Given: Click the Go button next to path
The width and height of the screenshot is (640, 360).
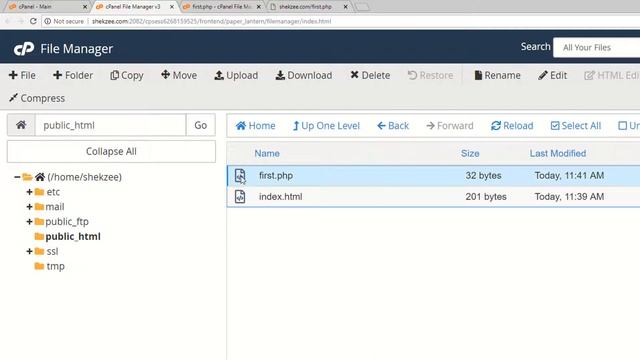Looking at the screenshot, I should pos(200,125).
